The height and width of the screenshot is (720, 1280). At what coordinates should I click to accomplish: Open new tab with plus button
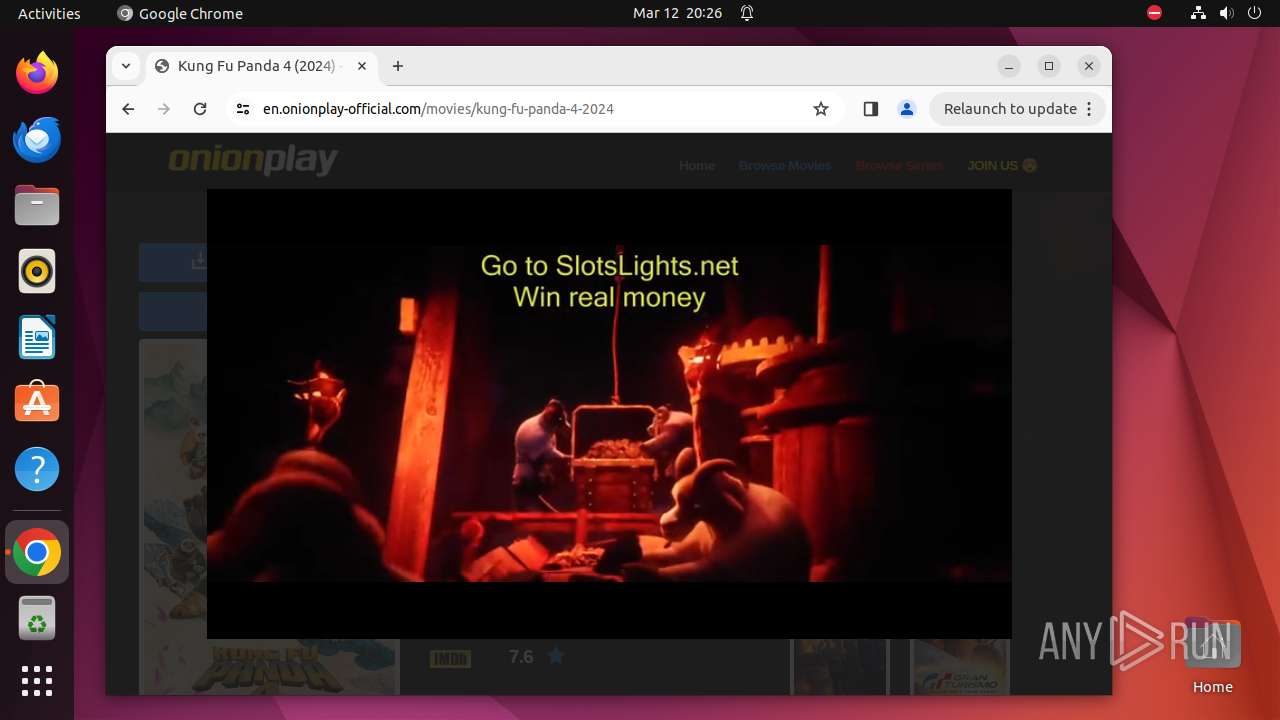(398, 66)
